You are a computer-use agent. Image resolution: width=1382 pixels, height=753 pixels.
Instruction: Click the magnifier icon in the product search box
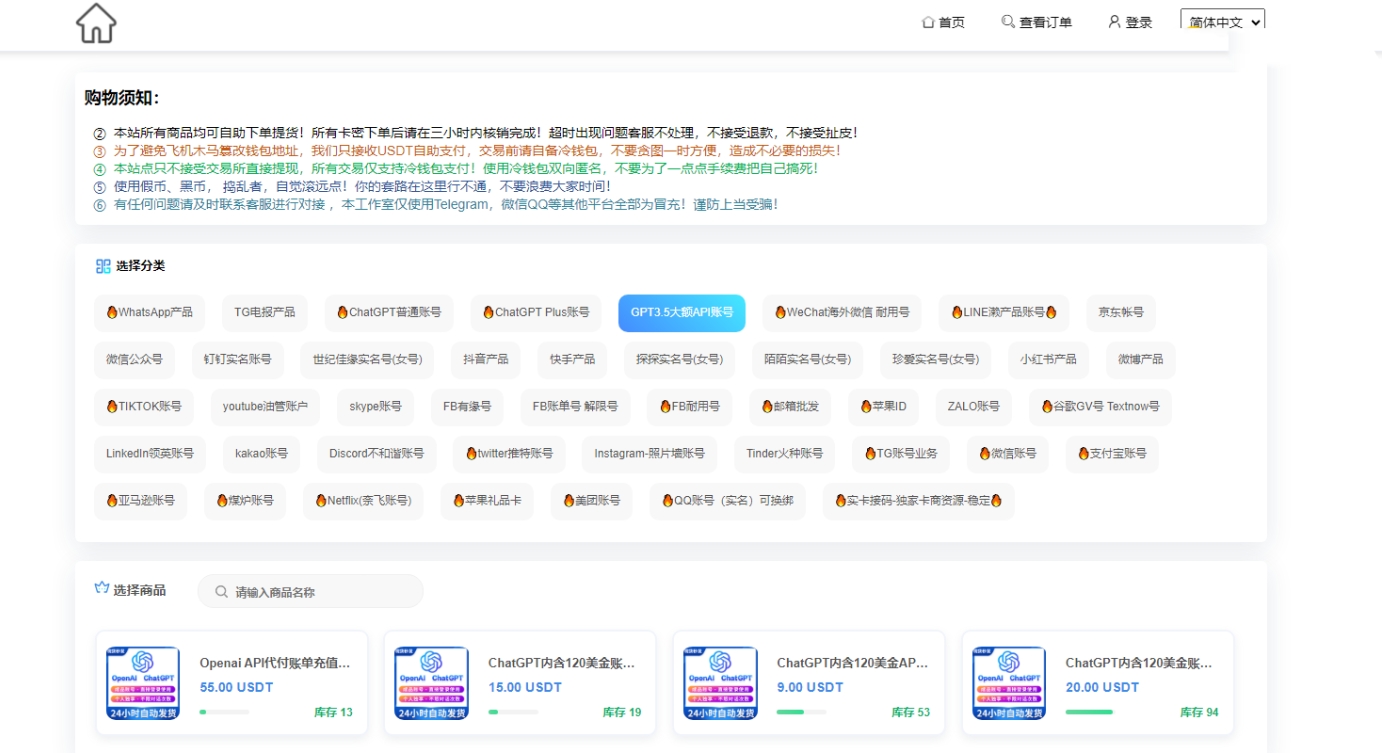221,592
